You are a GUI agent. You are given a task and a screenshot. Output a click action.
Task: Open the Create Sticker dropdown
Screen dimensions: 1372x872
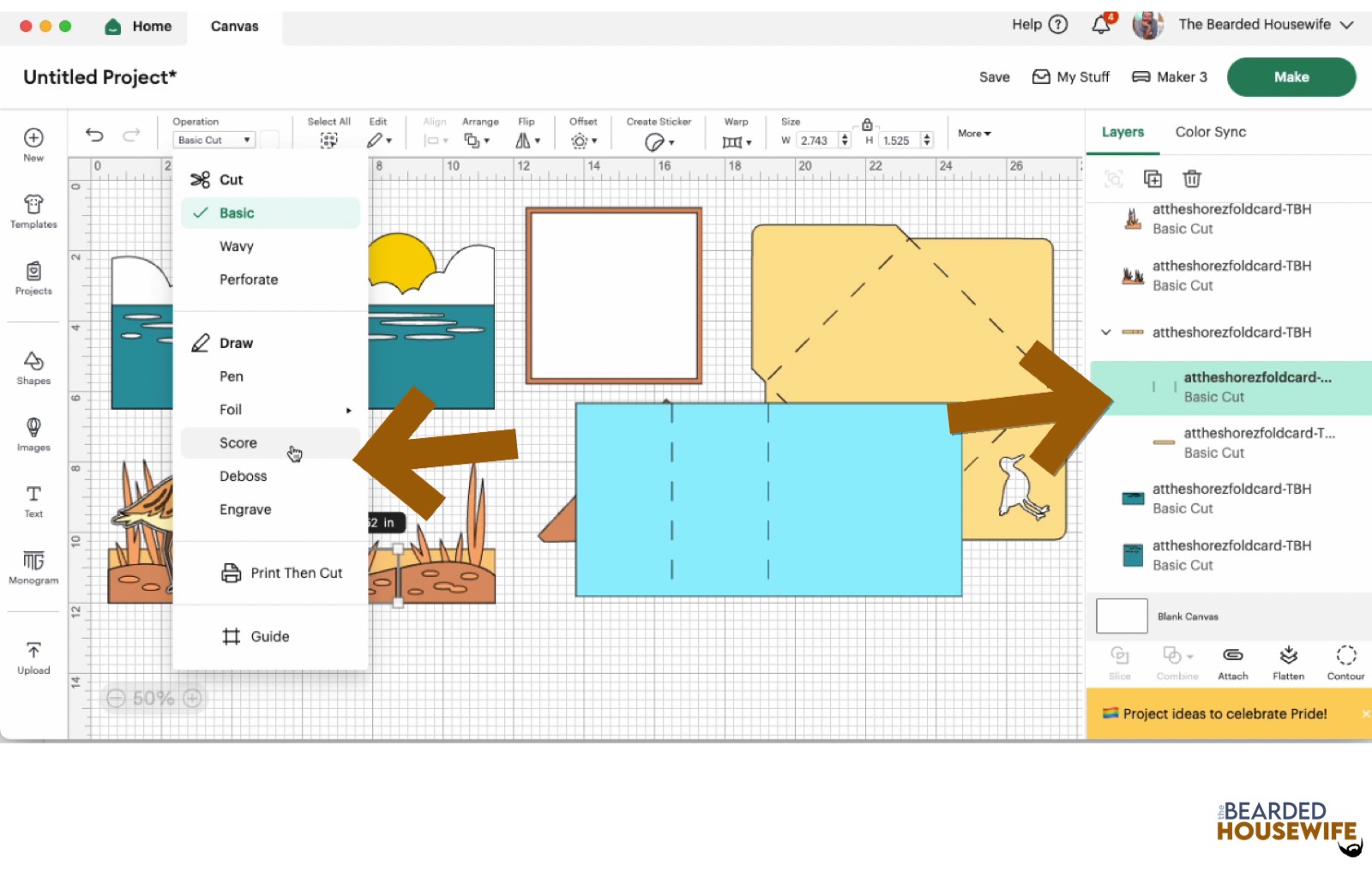pos(659,141)
